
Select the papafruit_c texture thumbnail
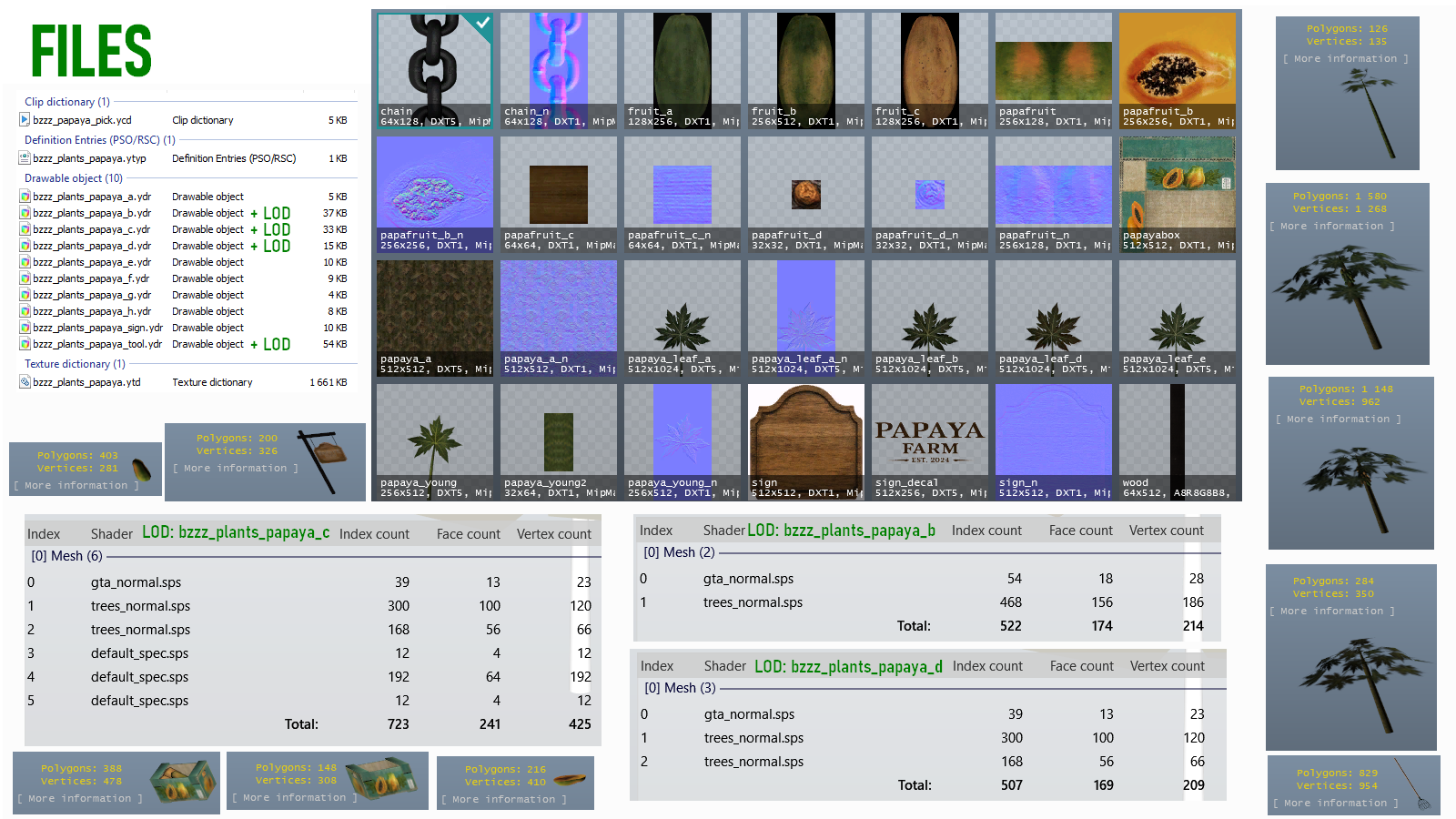pos(559,194)
